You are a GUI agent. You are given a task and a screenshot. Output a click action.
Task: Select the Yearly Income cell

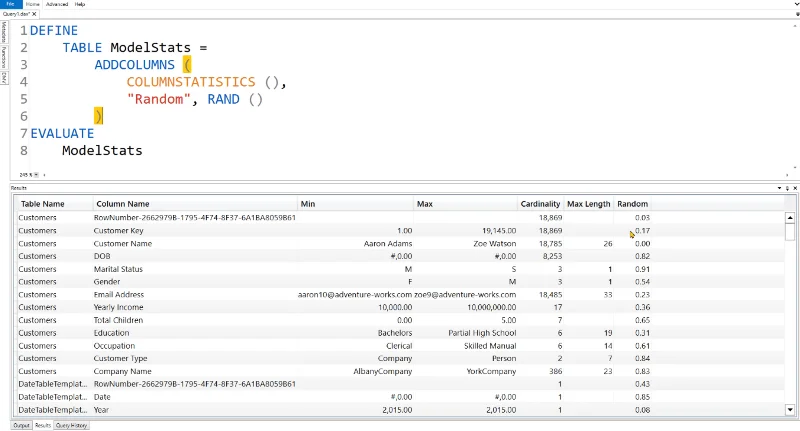pyautogui.click(x=118, y=307)
